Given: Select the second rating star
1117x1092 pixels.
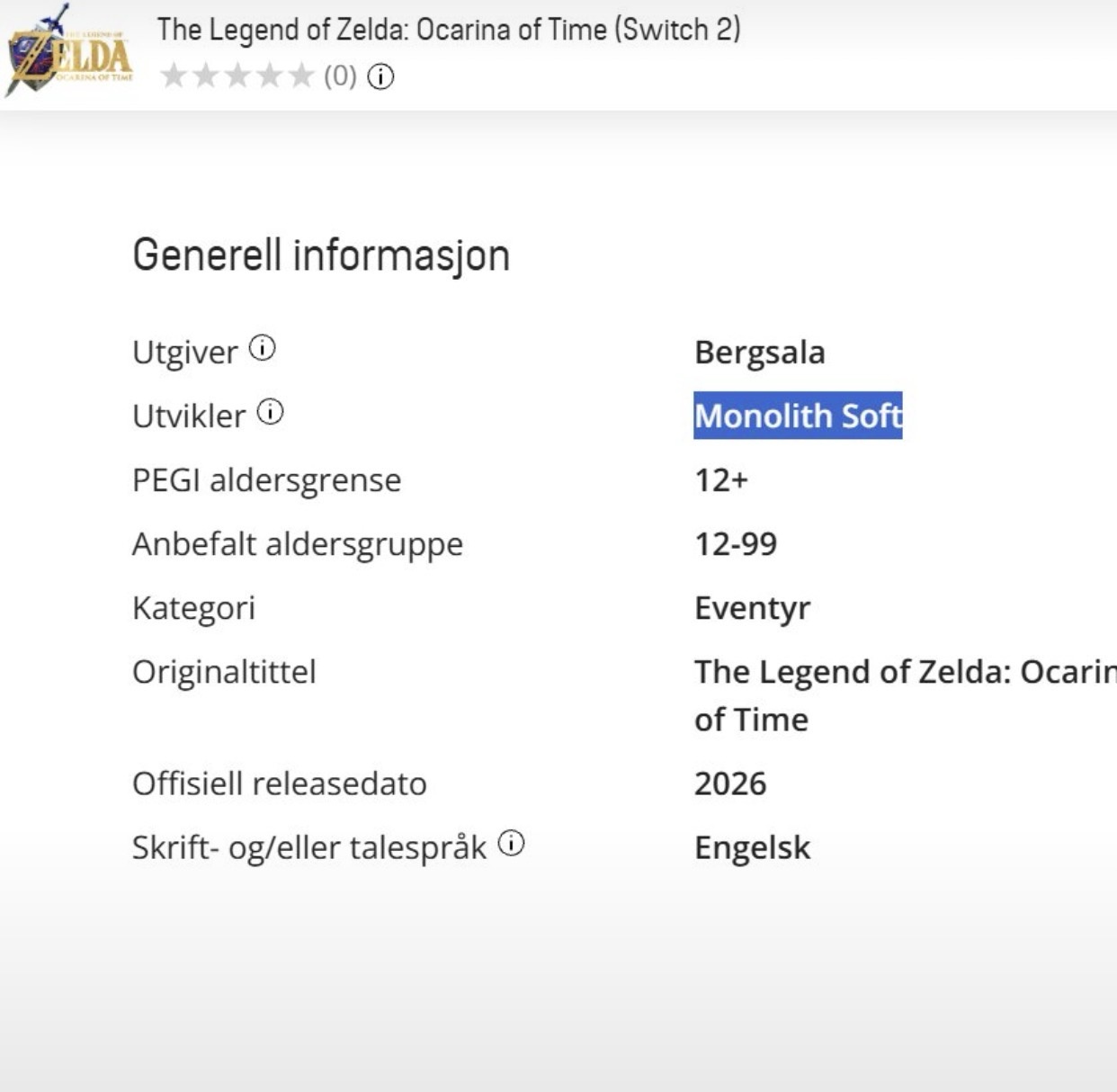Looking at the screenshot, I should click(x=206, y=76).
